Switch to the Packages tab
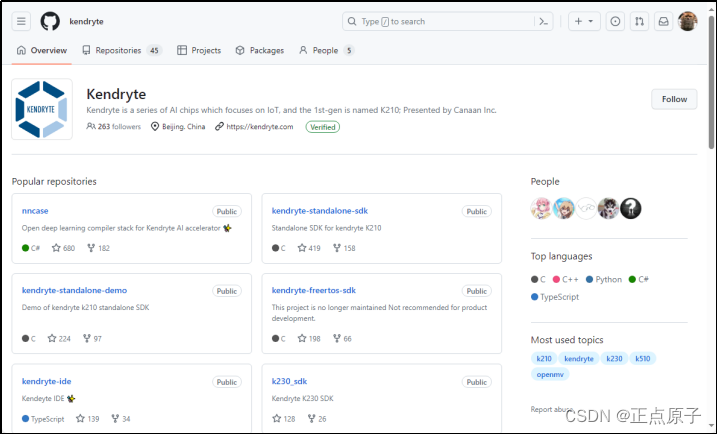Viewport: 717px width, 434px height. 260,50
